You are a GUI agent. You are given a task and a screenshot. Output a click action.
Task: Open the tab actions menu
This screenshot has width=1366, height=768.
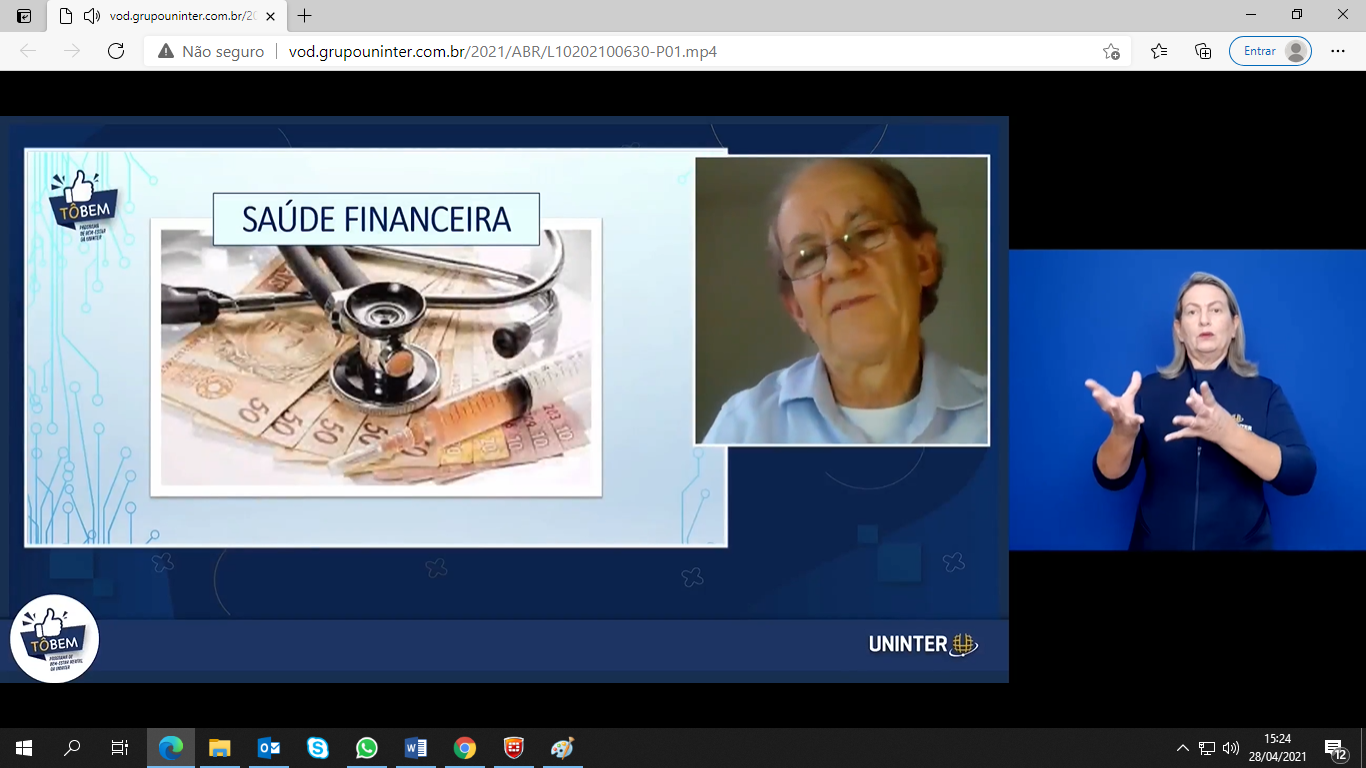click(x=24, y=16)
